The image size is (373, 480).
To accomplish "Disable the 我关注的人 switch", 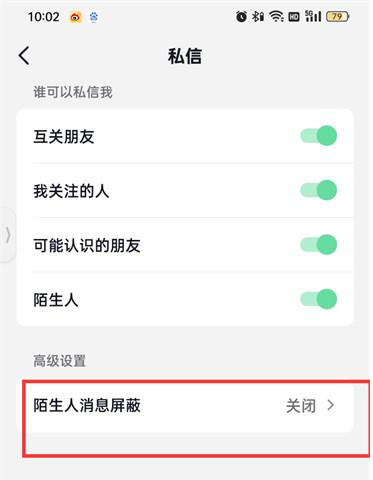I will [319, 190].
